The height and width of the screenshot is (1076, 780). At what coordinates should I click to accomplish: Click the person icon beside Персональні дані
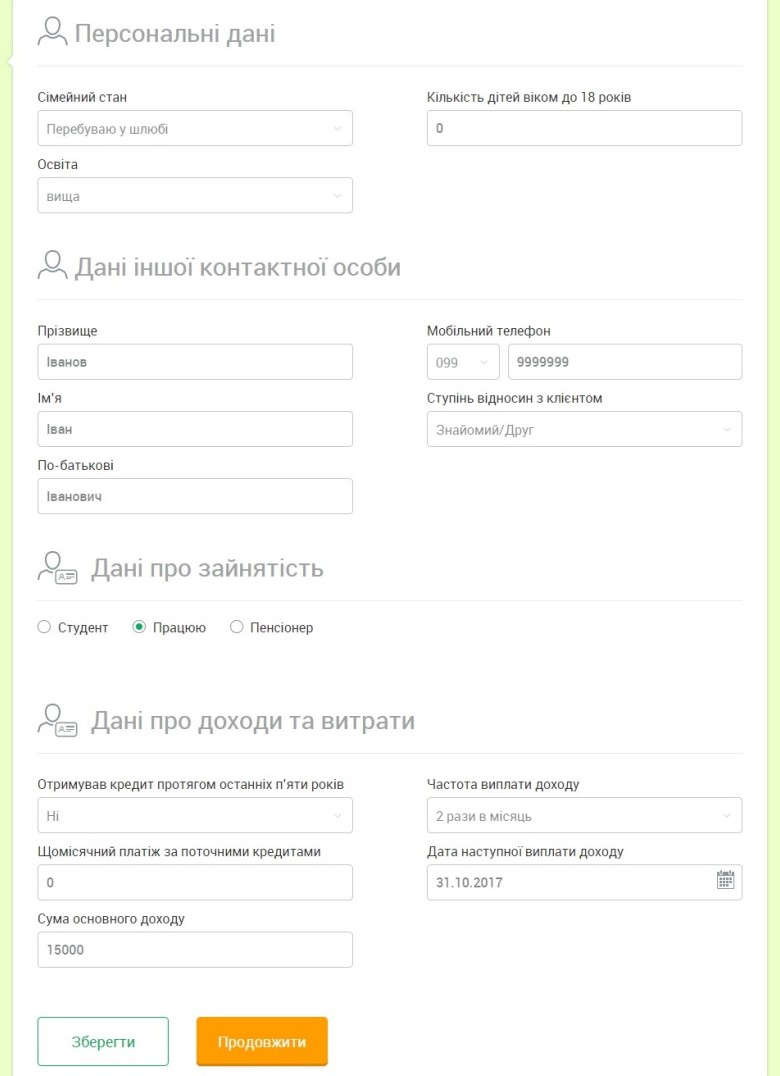click(51, 33)
